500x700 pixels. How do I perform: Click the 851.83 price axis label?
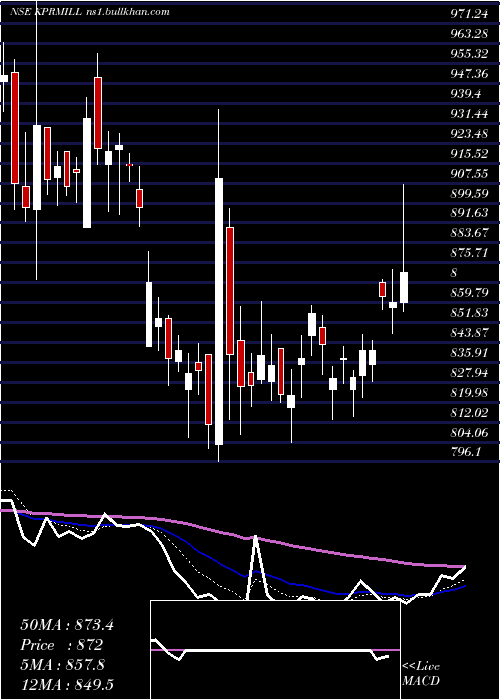(469, 312)
